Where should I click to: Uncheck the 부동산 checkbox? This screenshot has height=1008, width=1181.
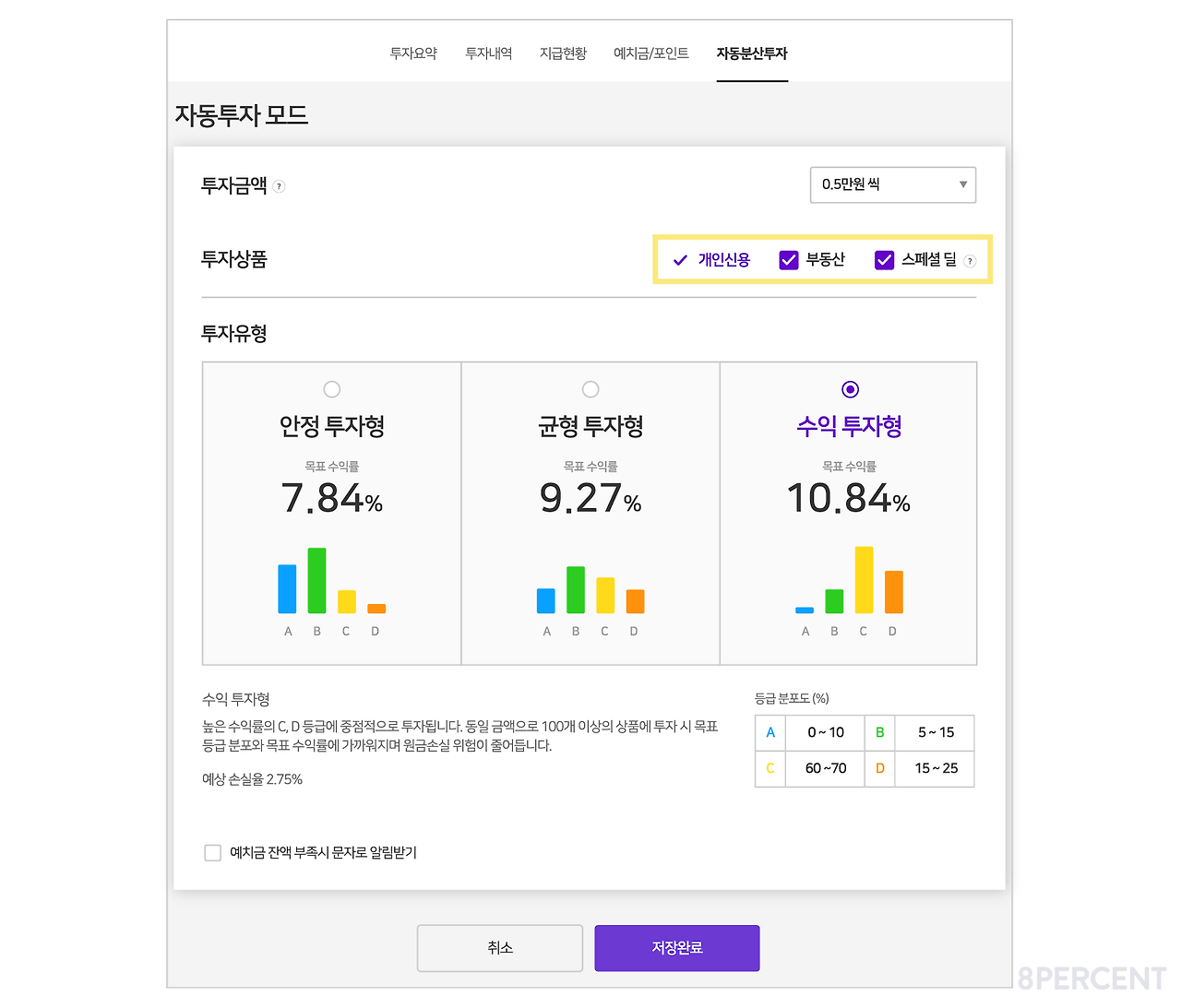point(789,260)
